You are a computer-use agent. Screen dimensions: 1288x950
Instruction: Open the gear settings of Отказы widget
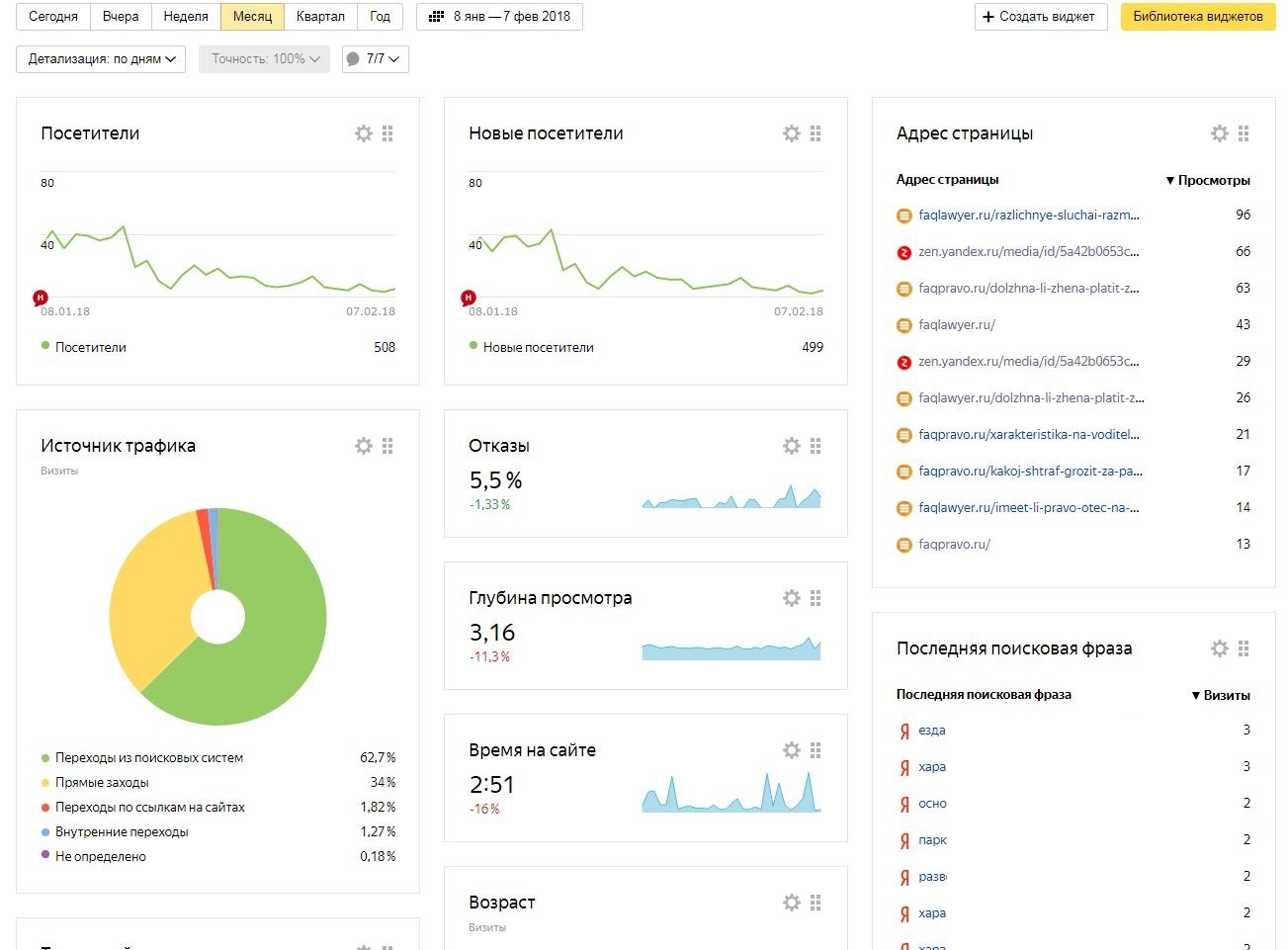[792, 446]
